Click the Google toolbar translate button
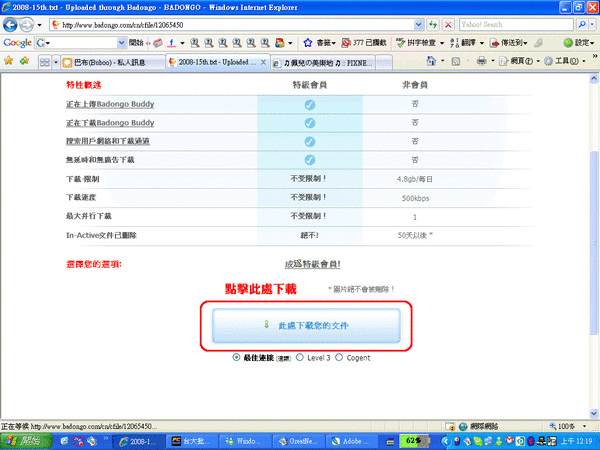 click(x=463, y=42)
